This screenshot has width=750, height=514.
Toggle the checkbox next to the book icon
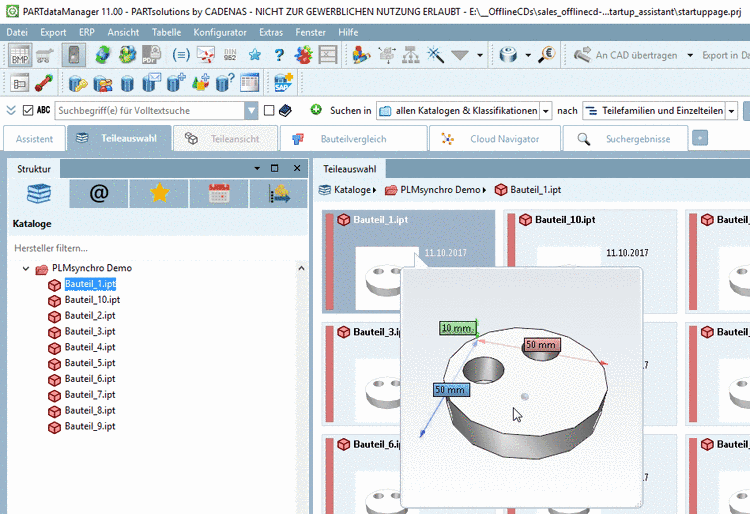pyautogui.click(x=269, y=110)
